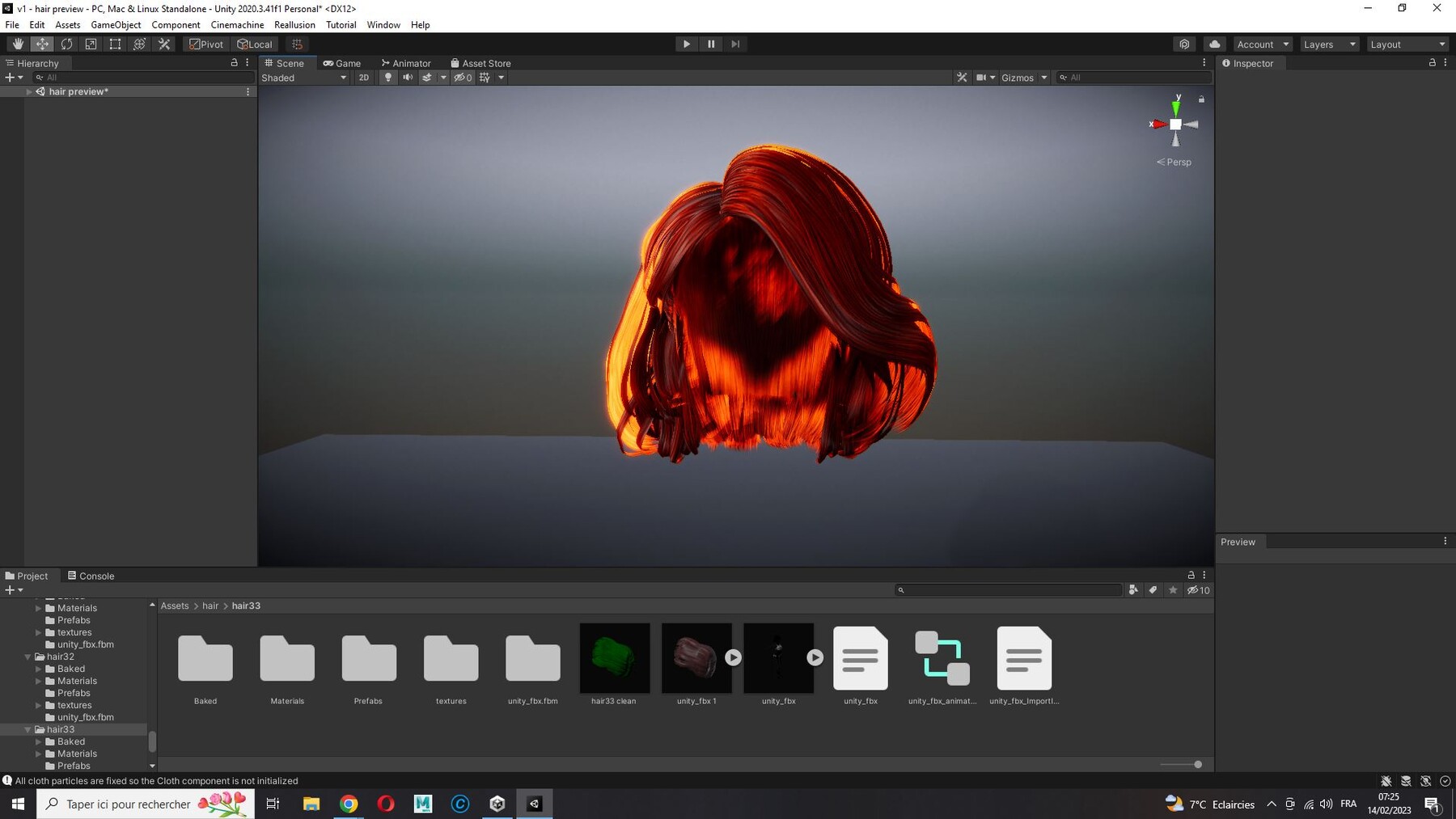Open the Baked folder thumbnail

pos(205,658)
